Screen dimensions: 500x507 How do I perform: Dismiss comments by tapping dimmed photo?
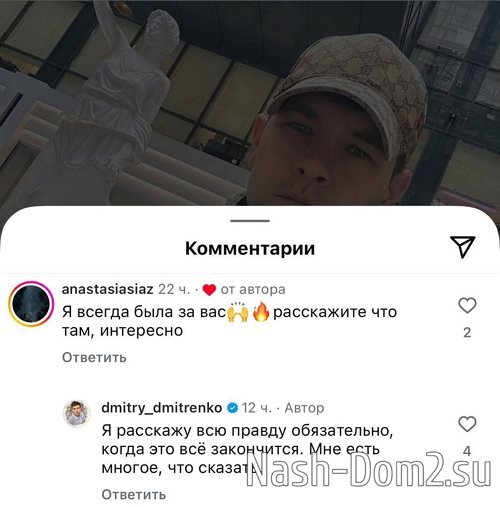click(250, 100)
